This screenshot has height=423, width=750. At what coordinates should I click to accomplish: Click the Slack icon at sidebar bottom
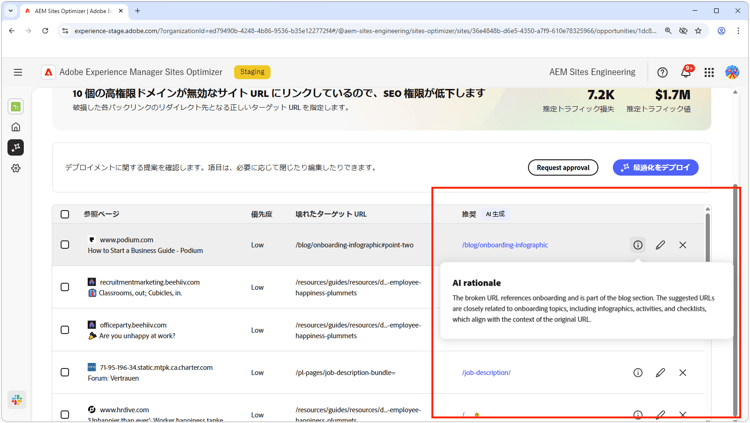pos(17,400)
